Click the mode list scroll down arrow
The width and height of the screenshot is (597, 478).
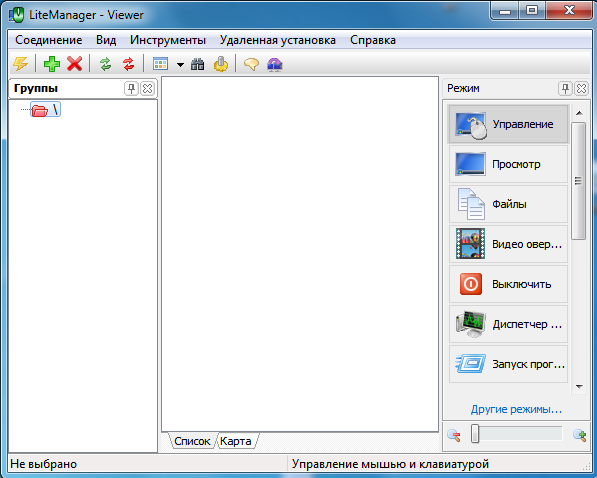(579, 387)
